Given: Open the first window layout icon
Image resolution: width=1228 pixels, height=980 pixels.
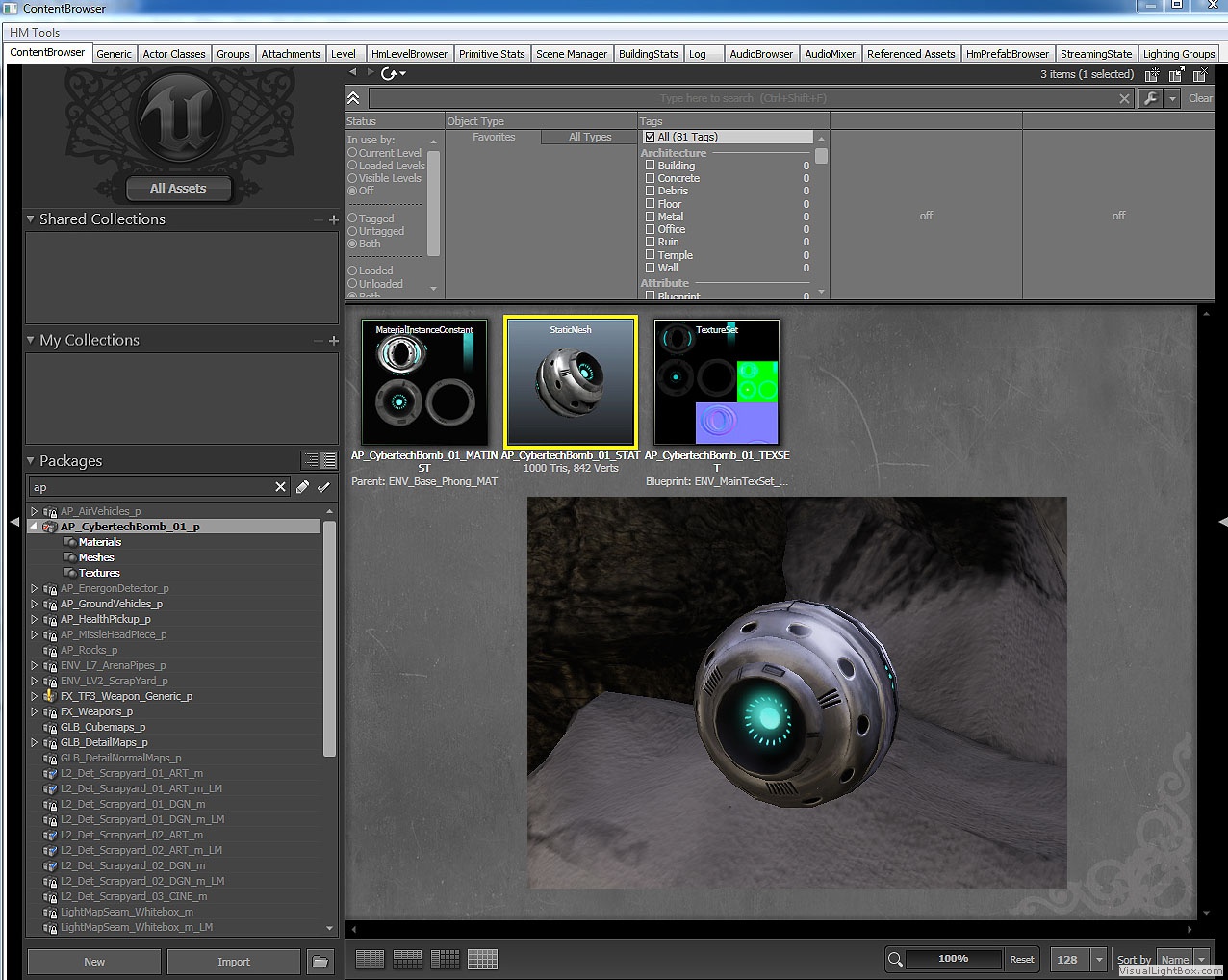Looking at the screenshot, I should pos(1152,74).
